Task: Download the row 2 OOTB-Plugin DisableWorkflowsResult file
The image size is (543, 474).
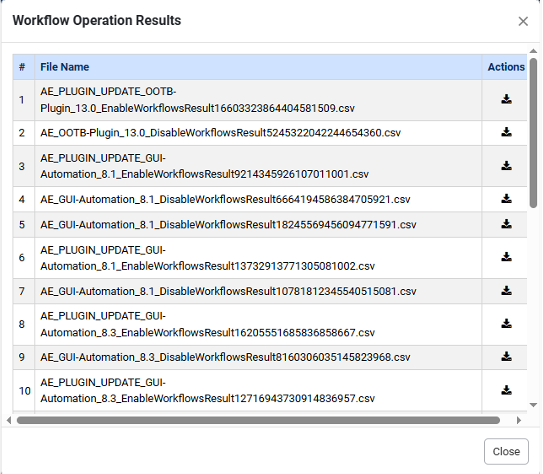Action: 506,132
